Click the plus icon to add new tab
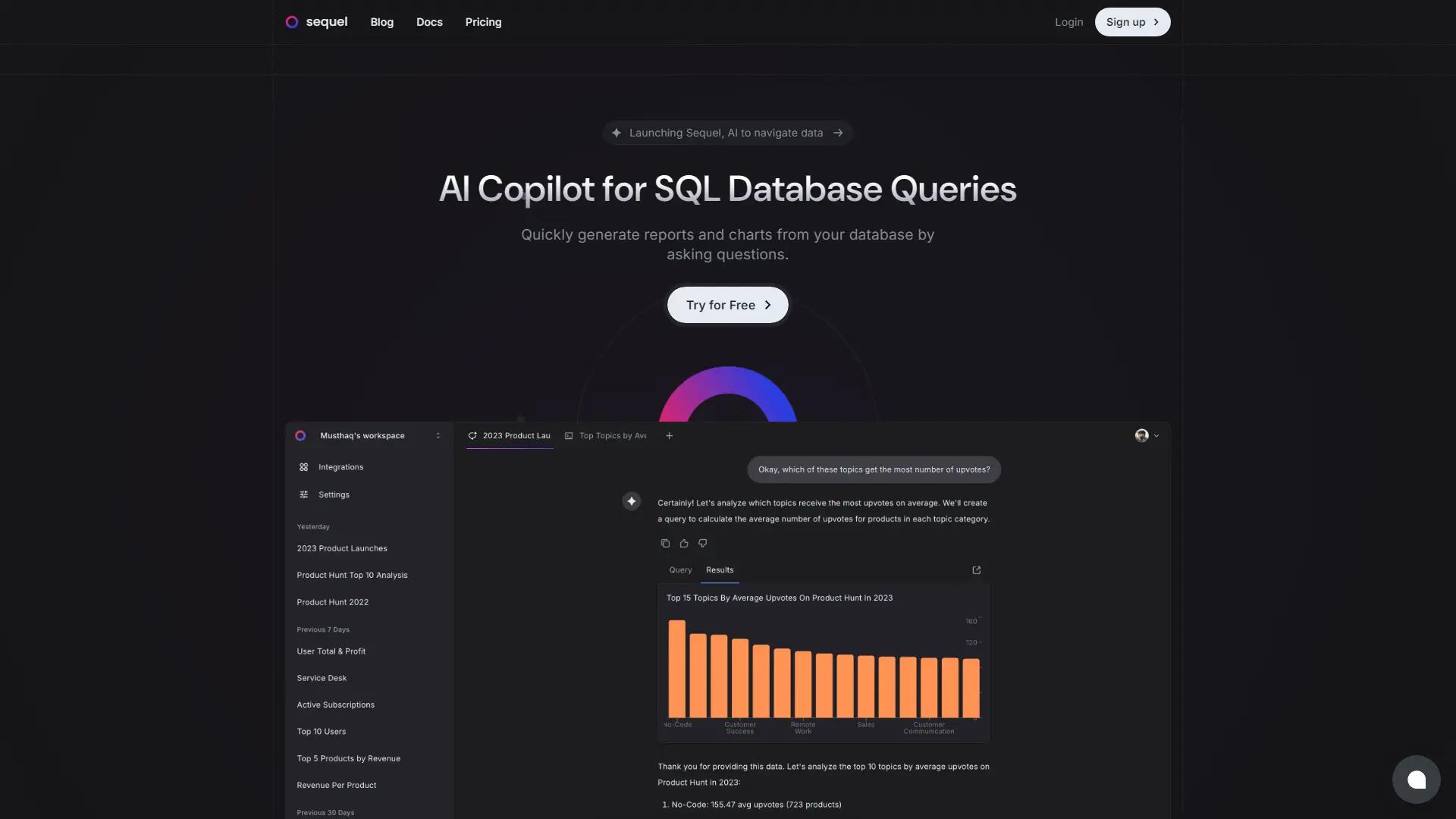The image size is (1456, 819). pyautogui.click(x=669, y=436)
